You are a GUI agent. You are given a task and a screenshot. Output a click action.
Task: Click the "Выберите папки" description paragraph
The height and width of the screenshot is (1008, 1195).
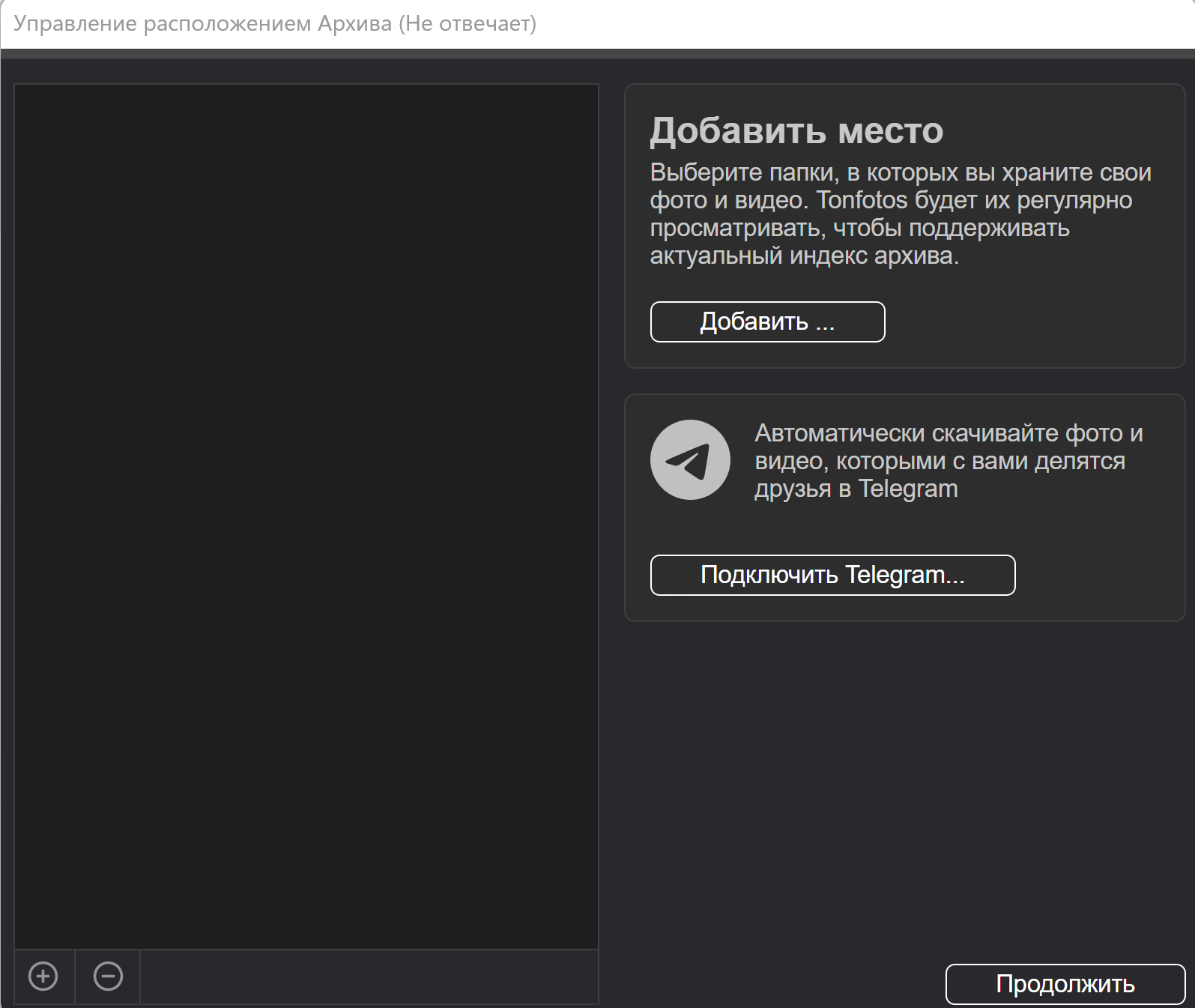tap(899, 214)
